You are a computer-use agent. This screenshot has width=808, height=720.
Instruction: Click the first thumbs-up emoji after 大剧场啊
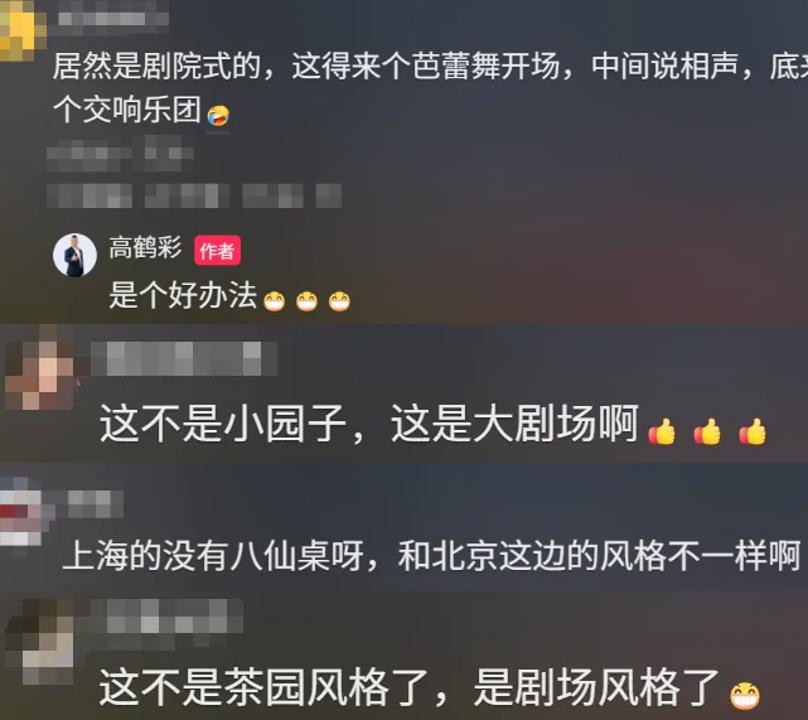click(662, 431)
